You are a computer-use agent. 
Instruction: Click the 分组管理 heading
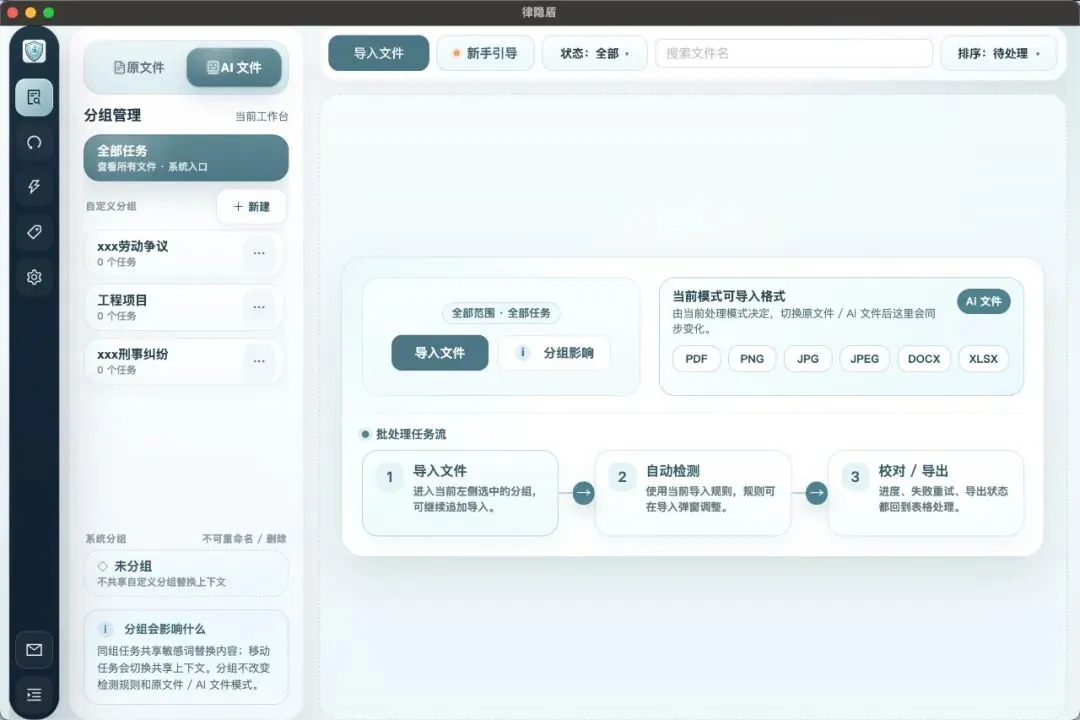click(x=112, y=115)
